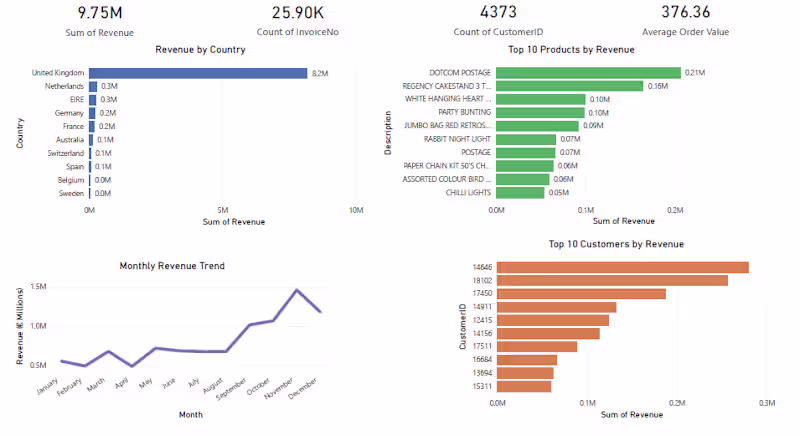Select the 4373 Count of CustomerID card
Viewport: 800px width, 436px height.
pyautogui.click(x=498, y=20)
